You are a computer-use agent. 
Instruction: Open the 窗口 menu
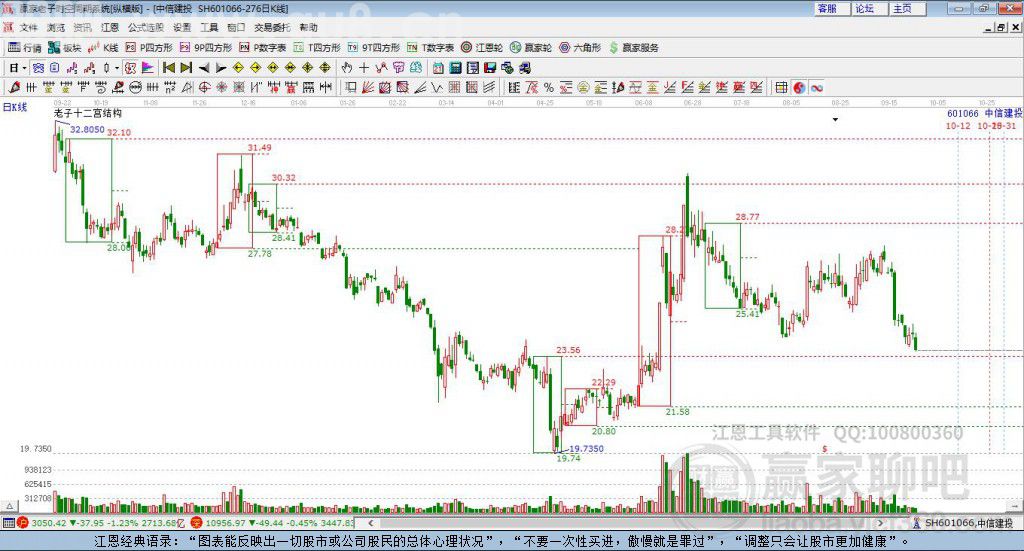click(x=236, y=27)
